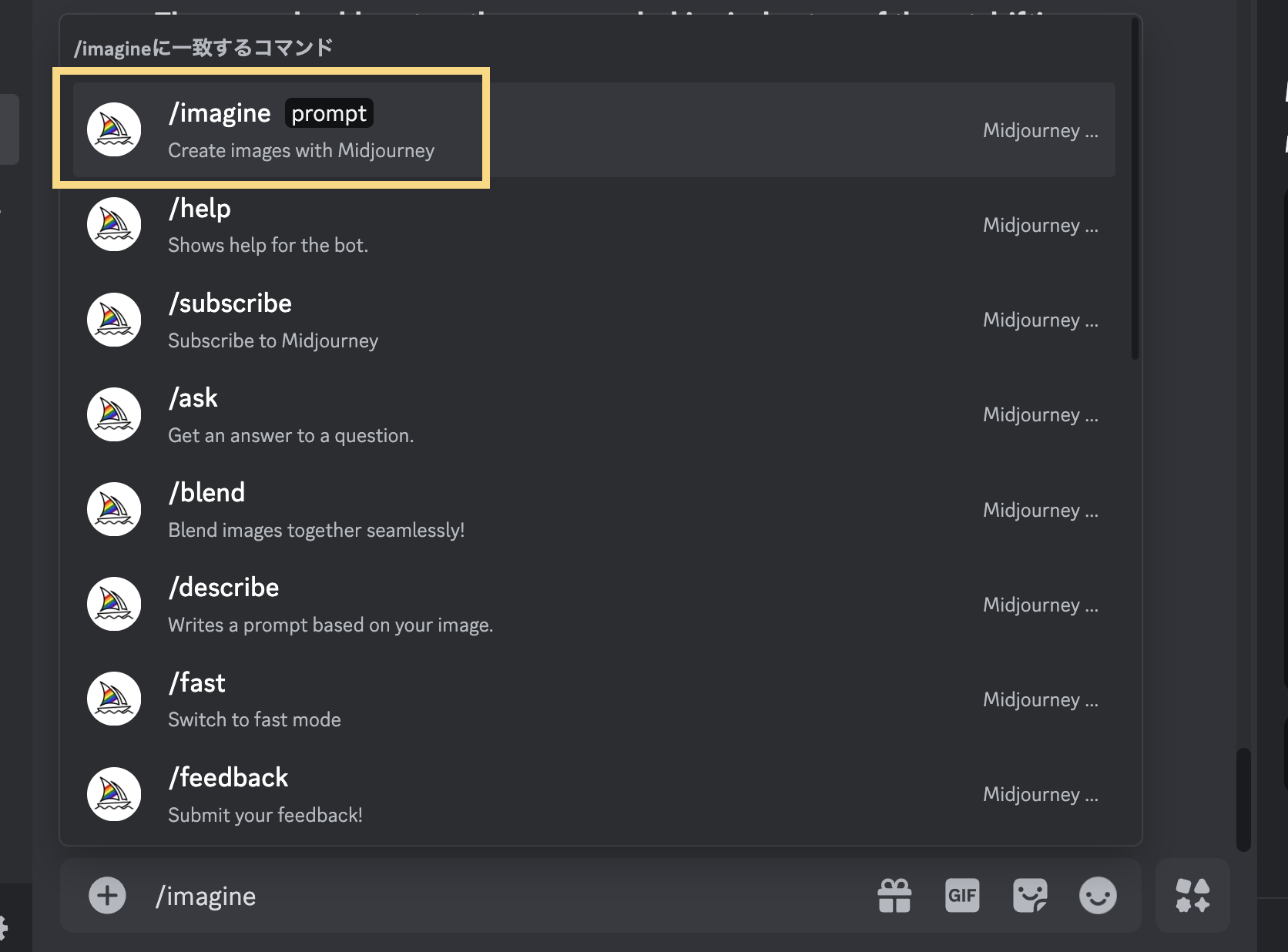Pick the /ask command
Viewport: 1288px width, 952px height.
(193, 398)
